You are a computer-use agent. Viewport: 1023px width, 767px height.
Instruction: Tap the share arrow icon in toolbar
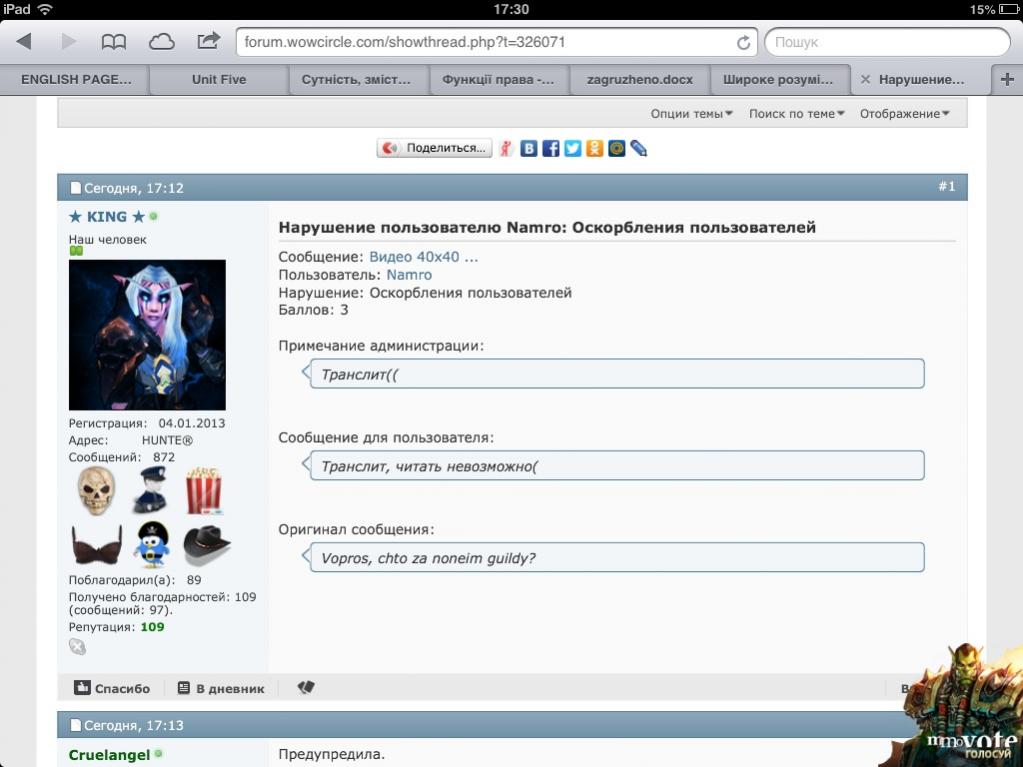(208, 41)
